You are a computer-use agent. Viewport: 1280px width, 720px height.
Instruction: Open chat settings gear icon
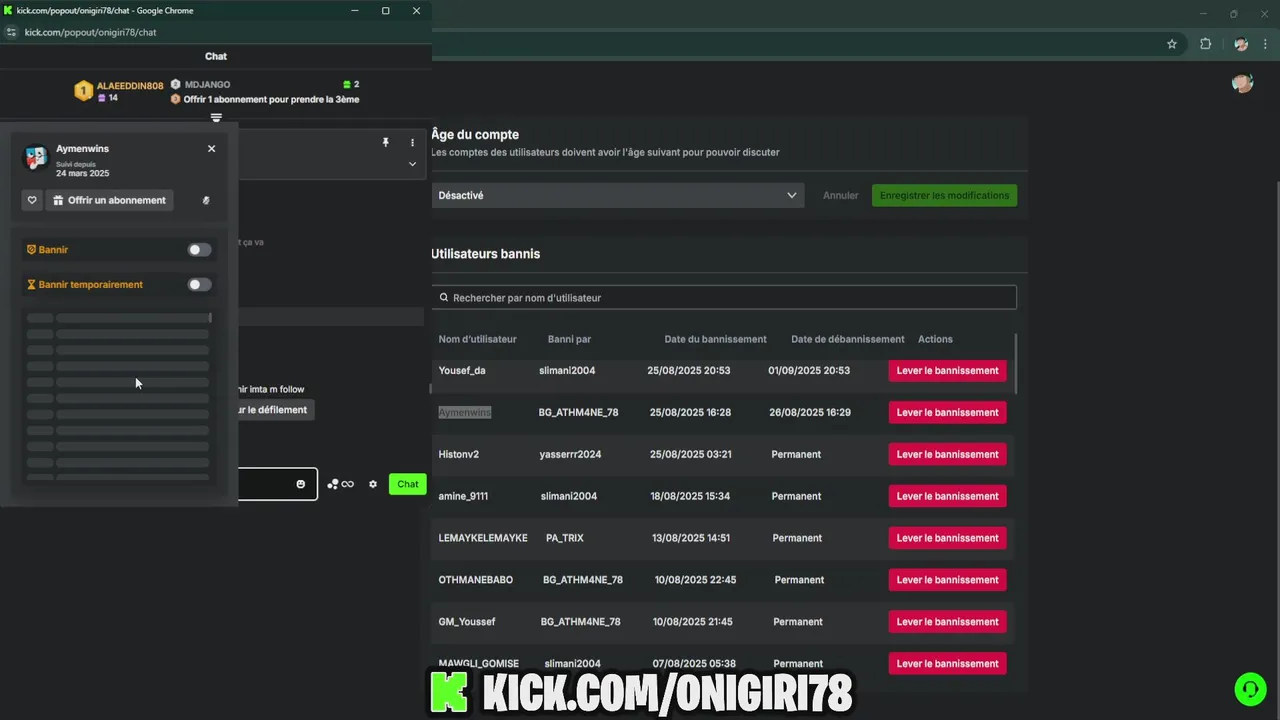[373, 484]
